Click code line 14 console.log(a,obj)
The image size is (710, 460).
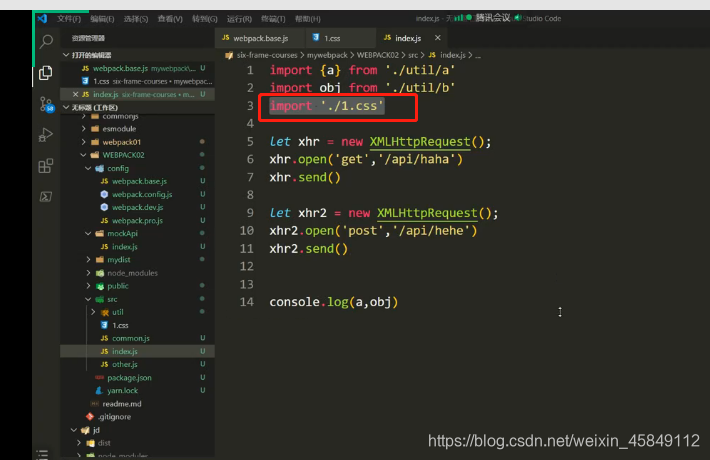(x=334, y=302)
